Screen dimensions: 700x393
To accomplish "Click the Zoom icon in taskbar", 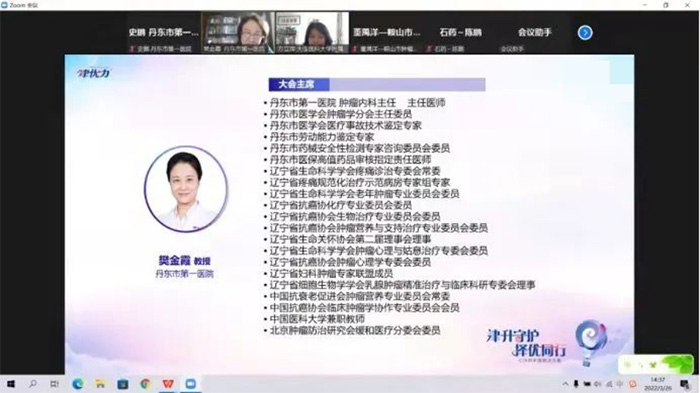I will click(x=191, y=384).
